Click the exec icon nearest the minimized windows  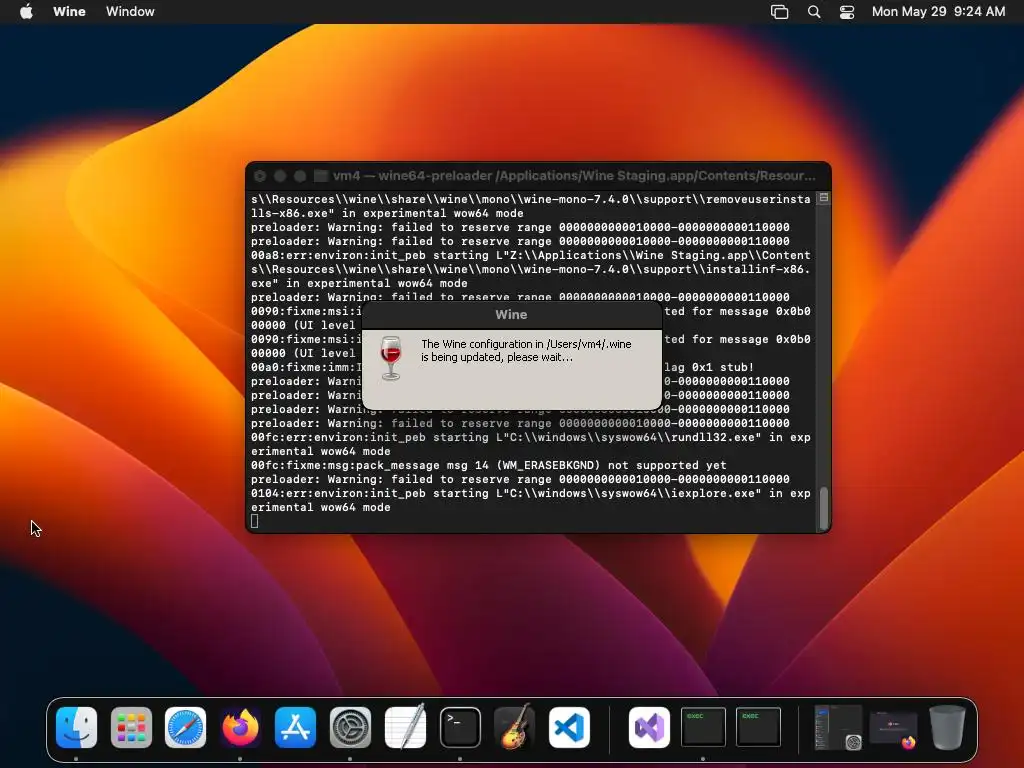click(x=758, y=727)
